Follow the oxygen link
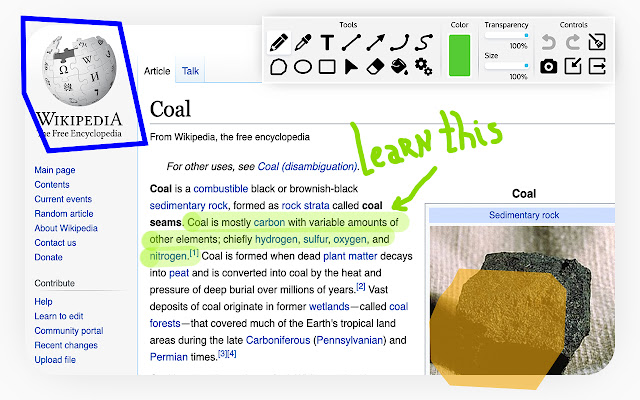Screen dimensions: 640x400 (x=350, y=239)
